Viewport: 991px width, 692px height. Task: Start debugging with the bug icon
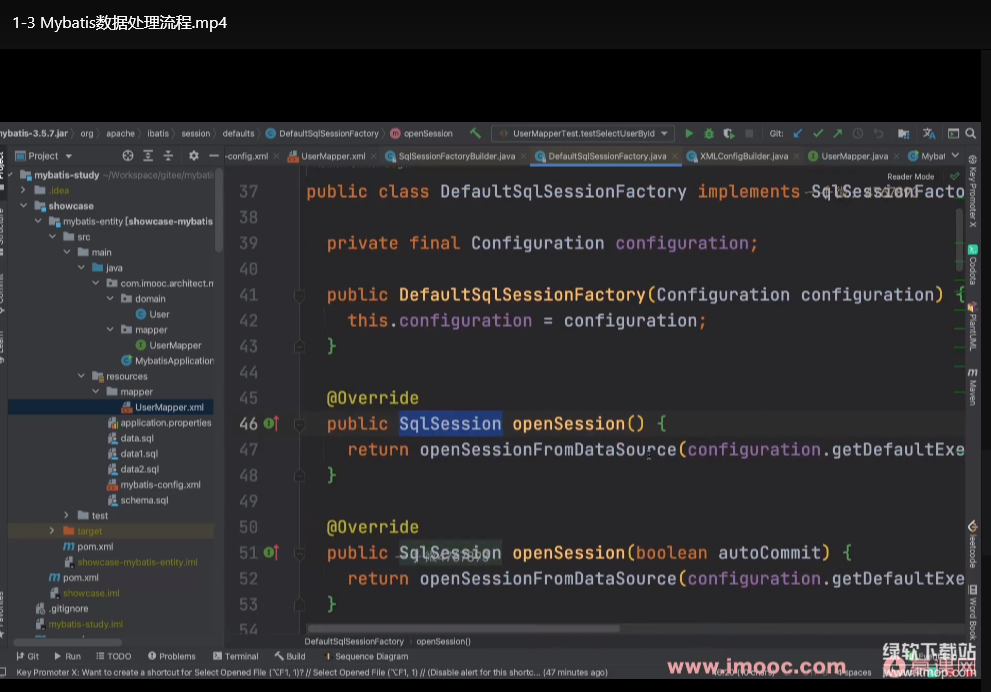(x=709, y=133)
